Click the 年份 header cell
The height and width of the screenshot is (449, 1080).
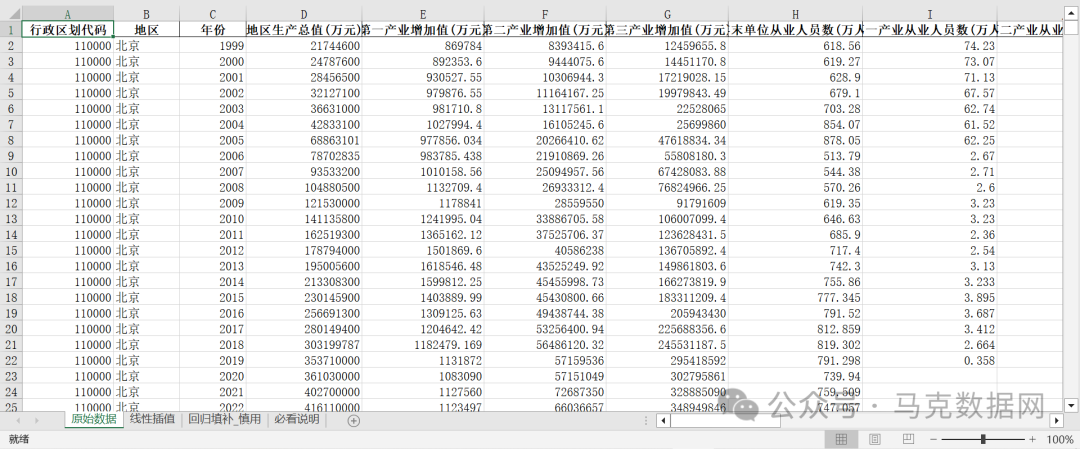[212, 29]
